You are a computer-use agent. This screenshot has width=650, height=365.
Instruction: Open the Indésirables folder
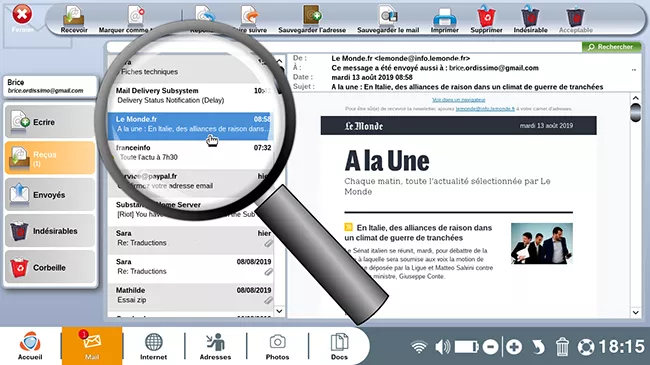(50, 231)
